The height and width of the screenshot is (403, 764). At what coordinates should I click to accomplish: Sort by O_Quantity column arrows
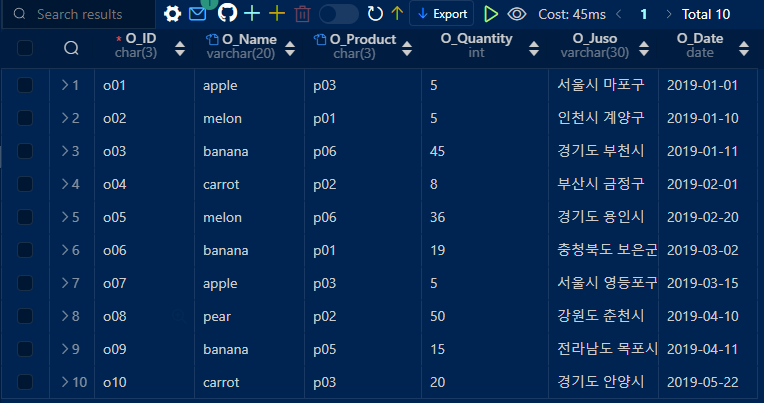coord(534,48)
